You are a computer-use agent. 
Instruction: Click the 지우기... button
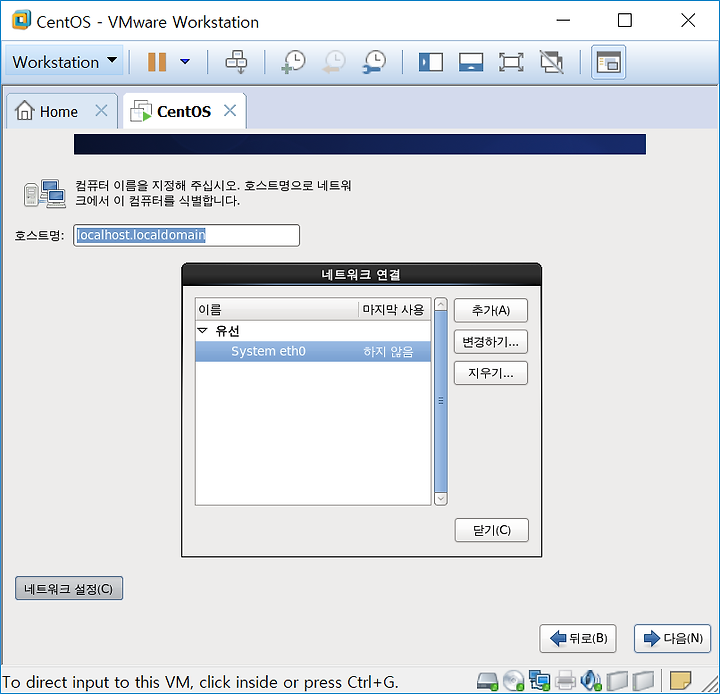pyautogui.click(x=491, y=373)
